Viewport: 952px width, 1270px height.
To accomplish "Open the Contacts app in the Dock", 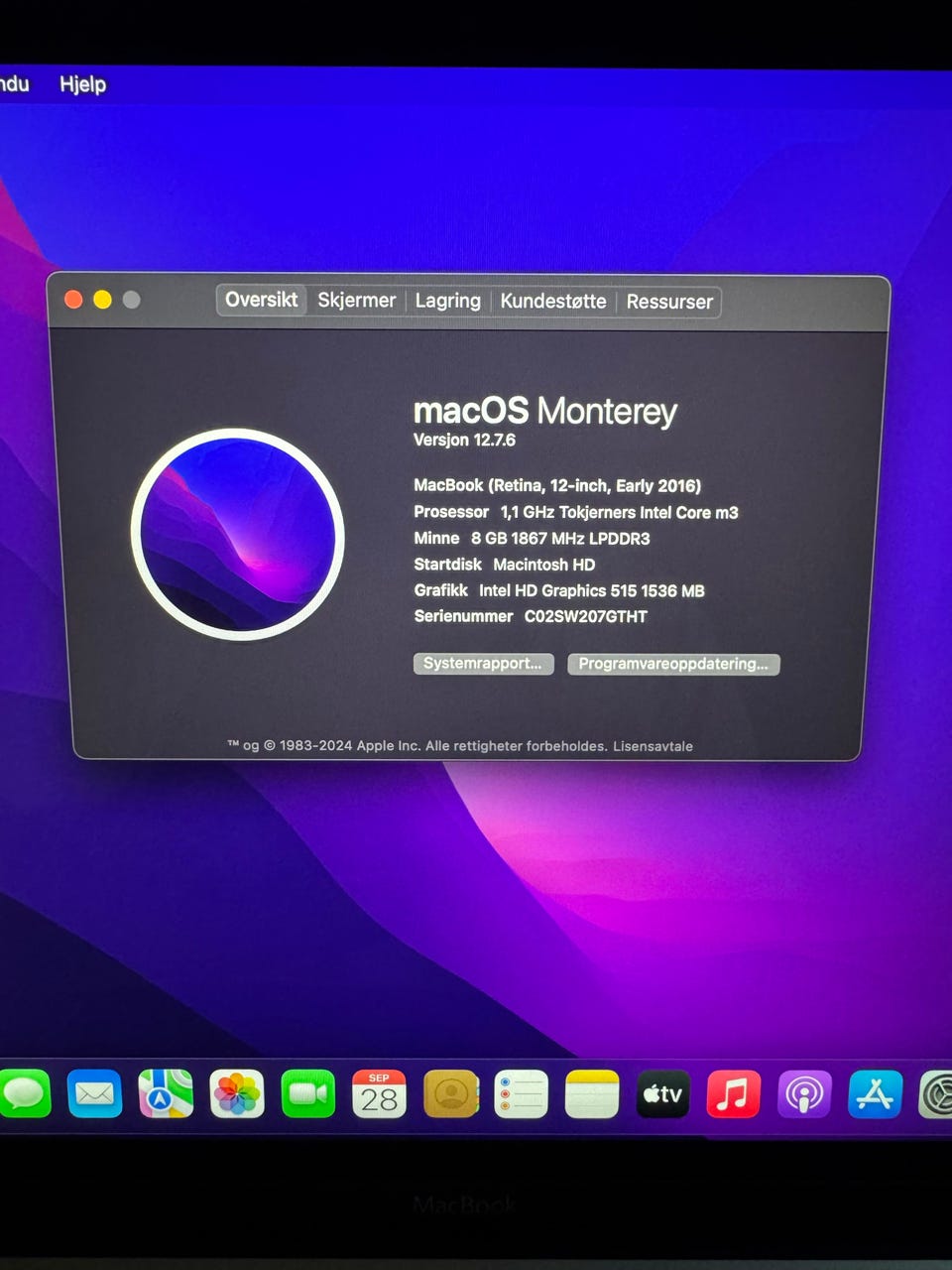I will click(450, 1093).
